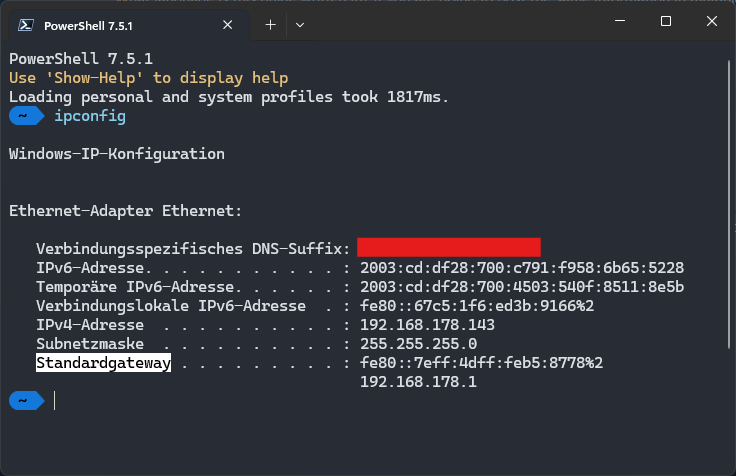Click the typed ipconfig command
The image size is (736, 476).
(x=90, y=116)
